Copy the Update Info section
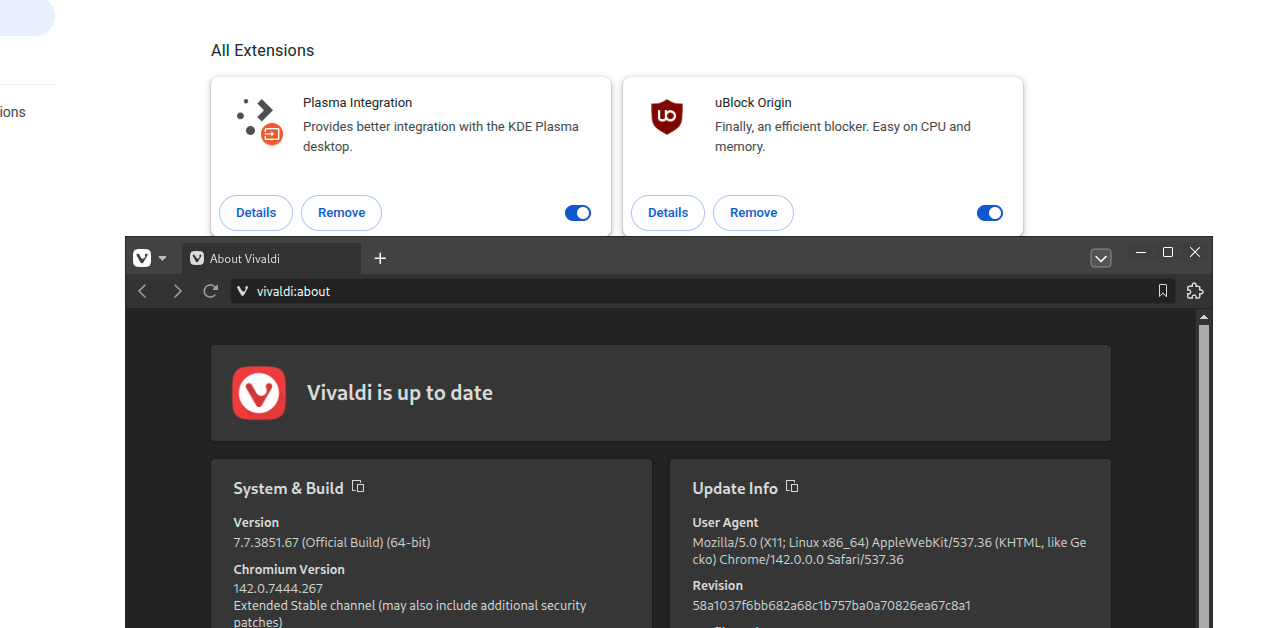Image resolution: width=1275 pixels, height=628 pixels. (x=792, y=487)
